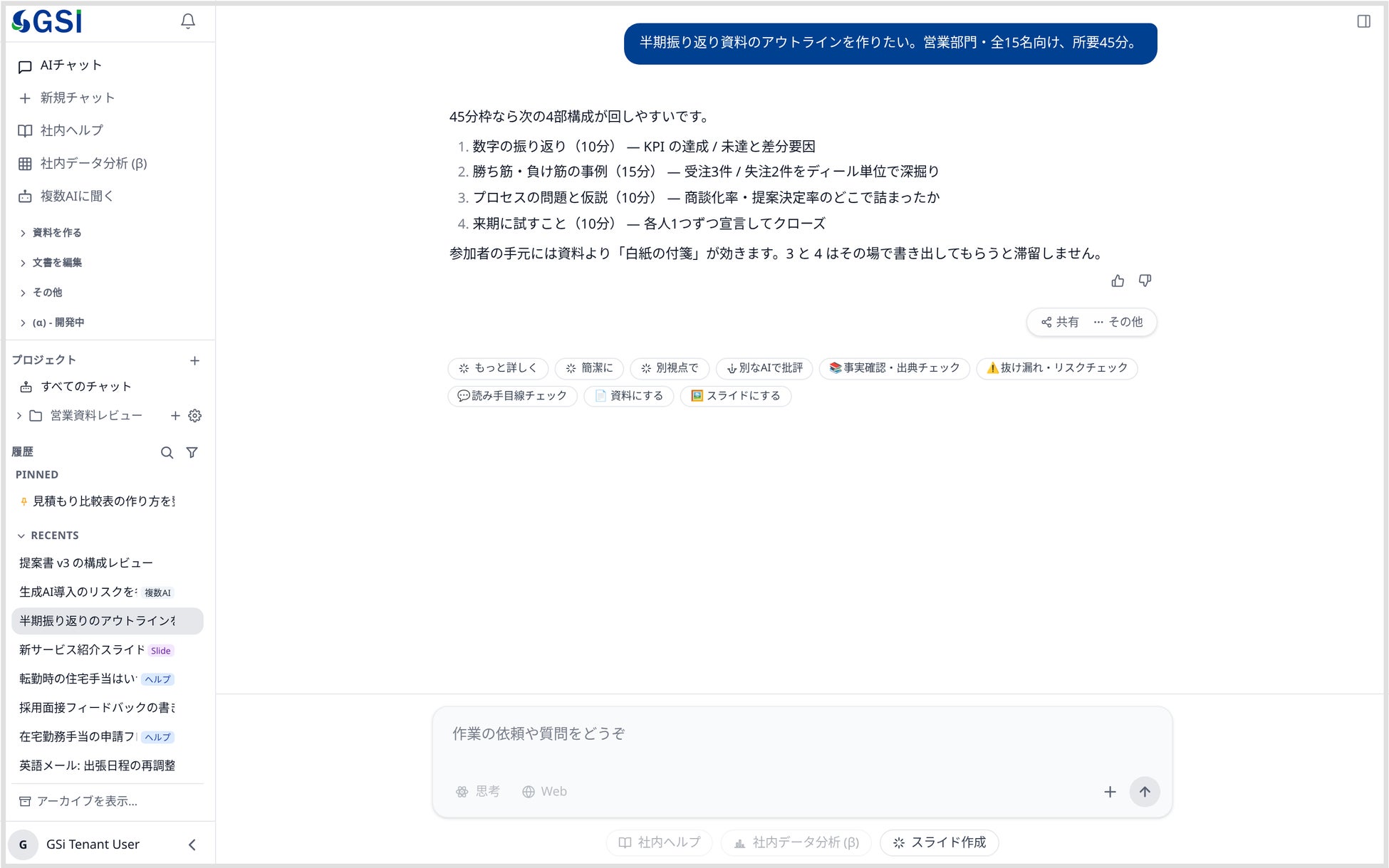1389x868 pixels.
Task: Click アーカイブを表示... link
Action: pyautogui.click(x=78, y=802)
